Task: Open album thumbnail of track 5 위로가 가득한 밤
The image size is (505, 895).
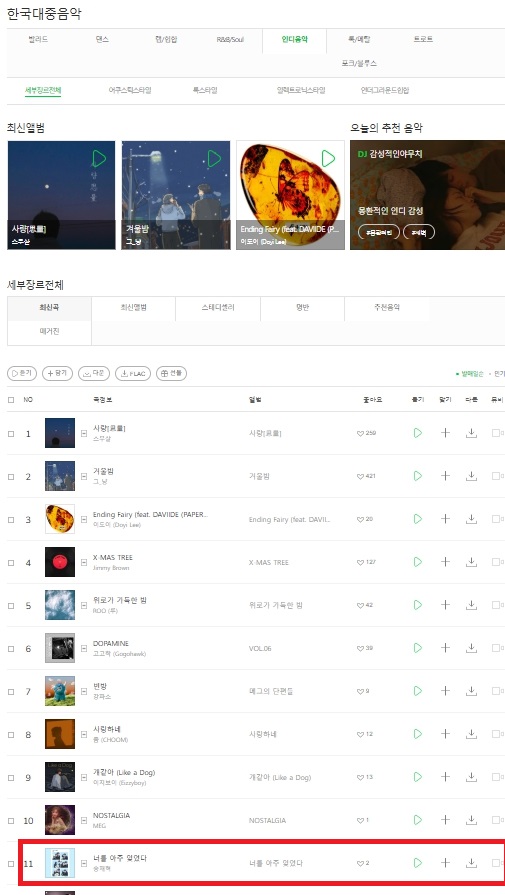Action: (60, 605)
